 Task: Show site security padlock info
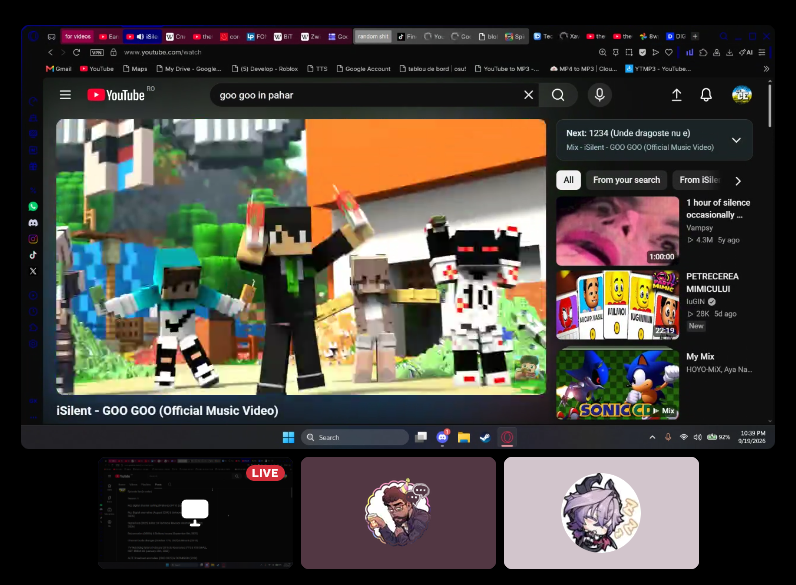(113, 52)
